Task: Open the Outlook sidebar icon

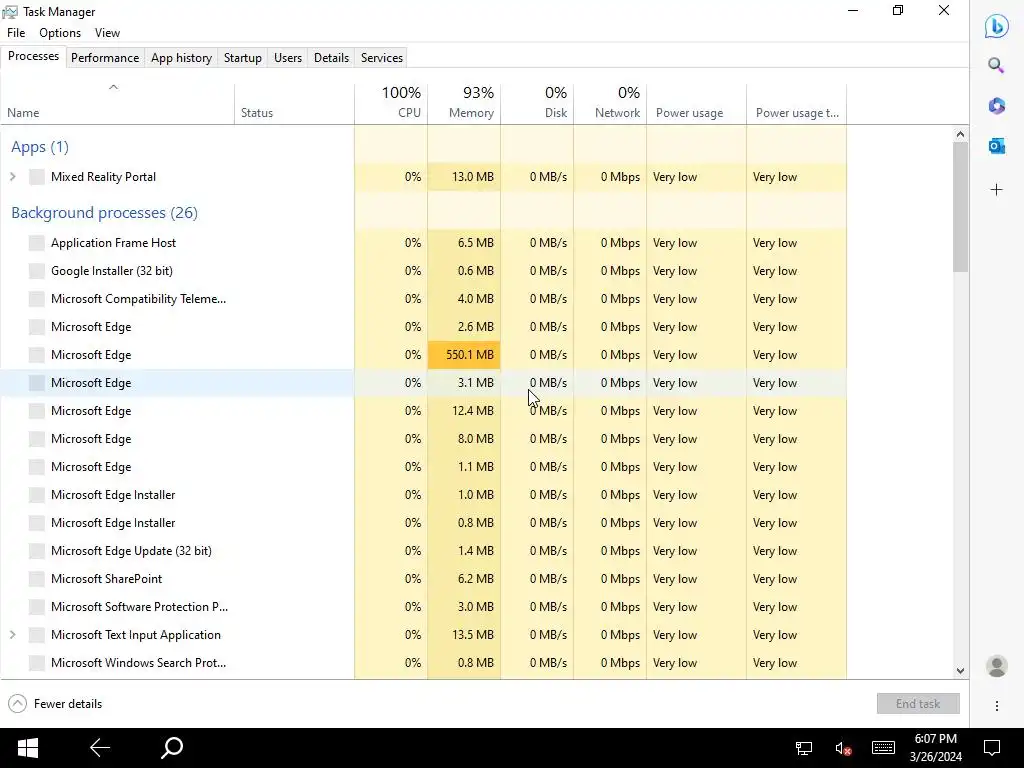Action: coord(997,146)
